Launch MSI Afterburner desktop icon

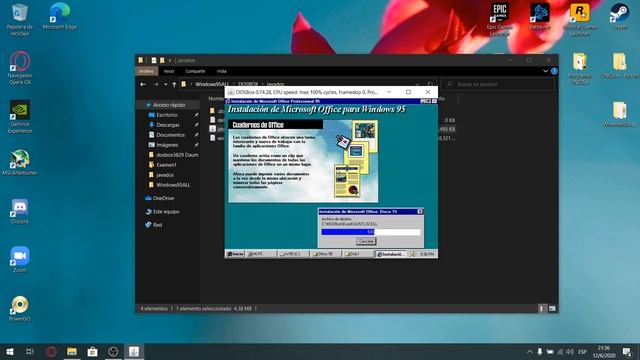(x=20, y=162)
